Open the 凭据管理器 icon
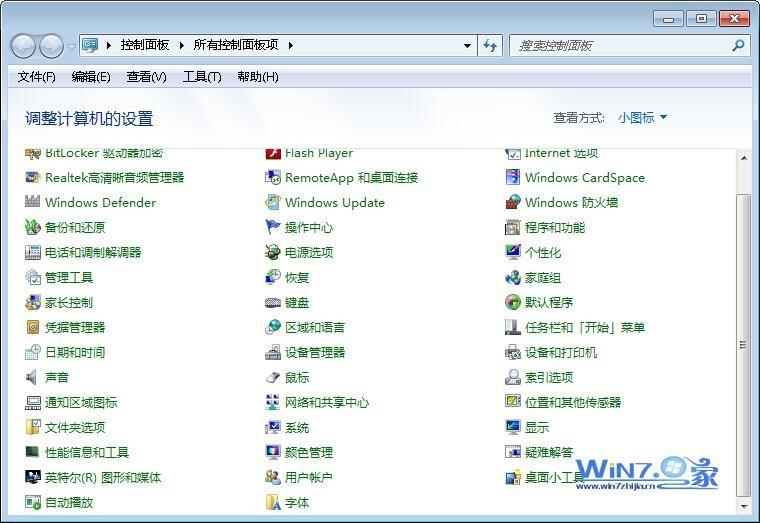 pyautogui.click(x=32, y=327)
